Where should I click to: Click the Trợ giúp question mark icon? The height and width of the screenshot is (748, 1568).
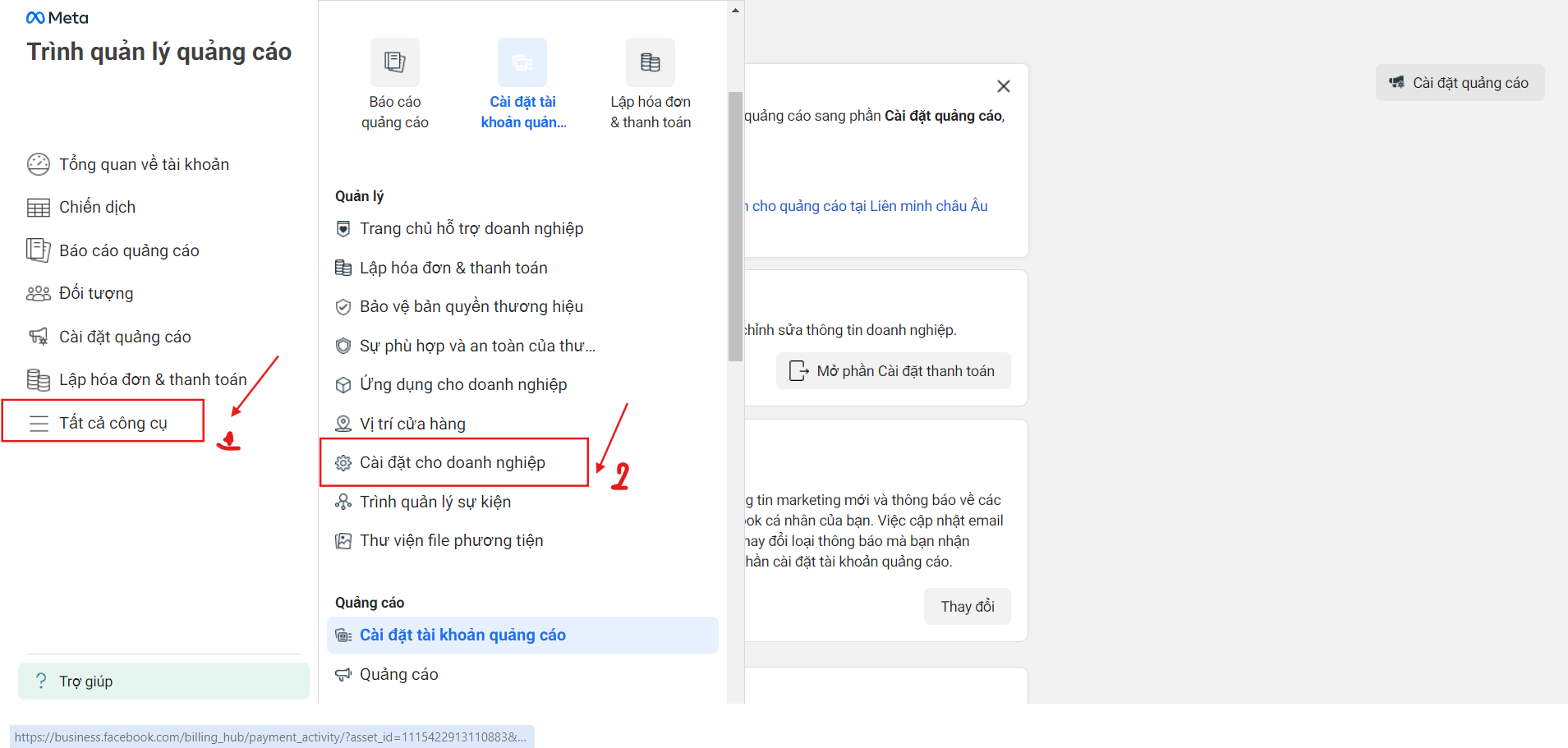pyautogui.click(x=41, y=681)
